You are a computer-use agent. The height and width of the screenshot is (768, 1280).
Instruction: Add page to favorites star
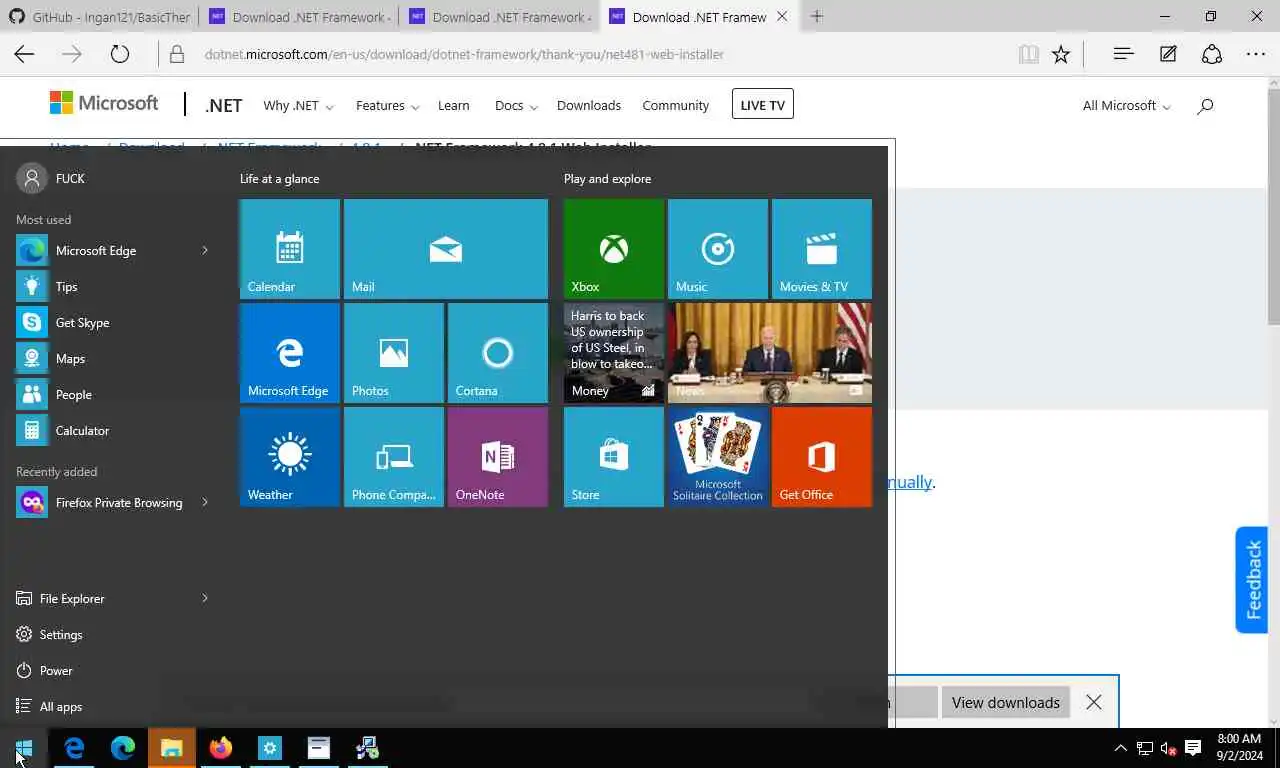(x=1061, y=55)
